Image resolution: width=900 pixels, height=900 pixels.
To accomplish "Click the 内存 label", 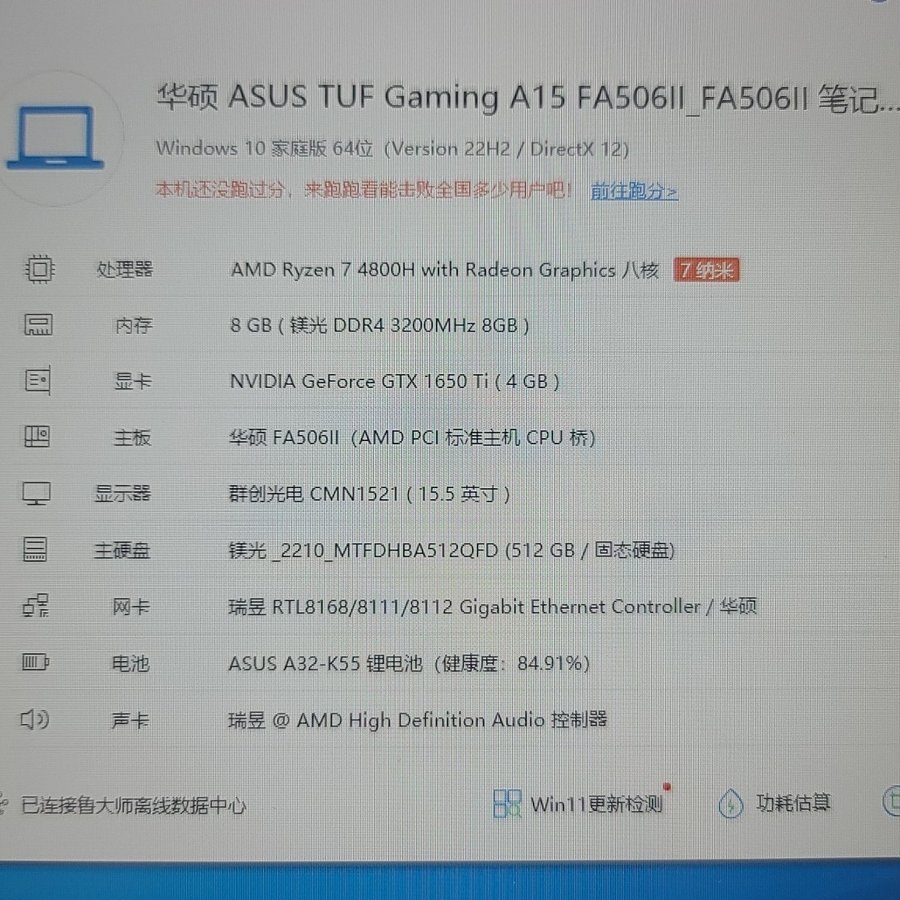I will tap(134, 325).
